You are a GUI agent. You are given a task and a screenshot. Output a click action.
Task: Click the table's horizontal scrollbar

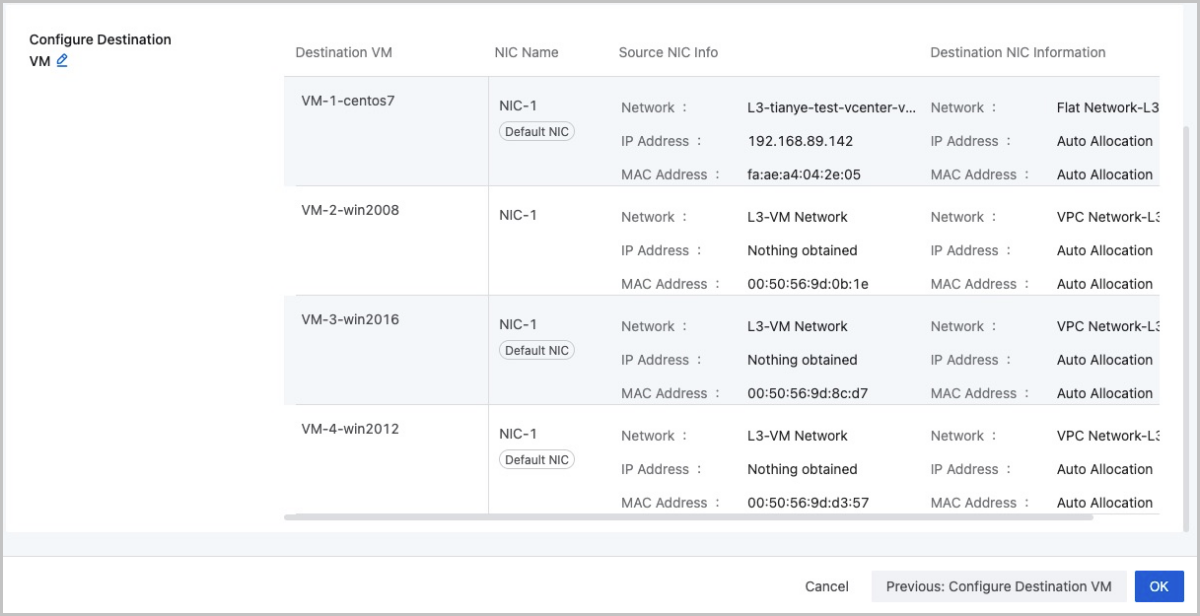tap(688, 517)
